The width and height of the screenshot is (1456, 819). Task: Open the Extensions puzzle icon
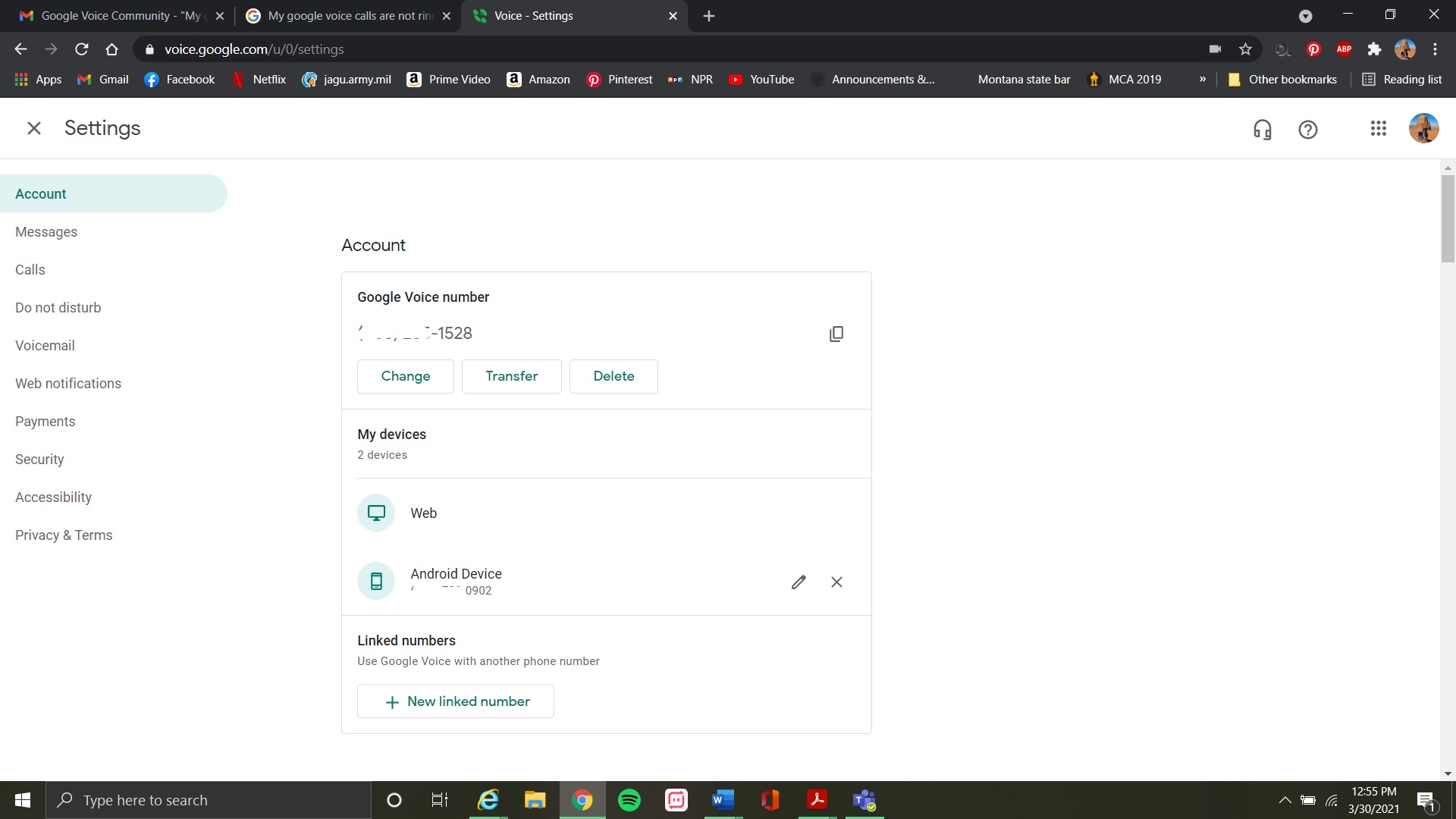coord(1374,49)
